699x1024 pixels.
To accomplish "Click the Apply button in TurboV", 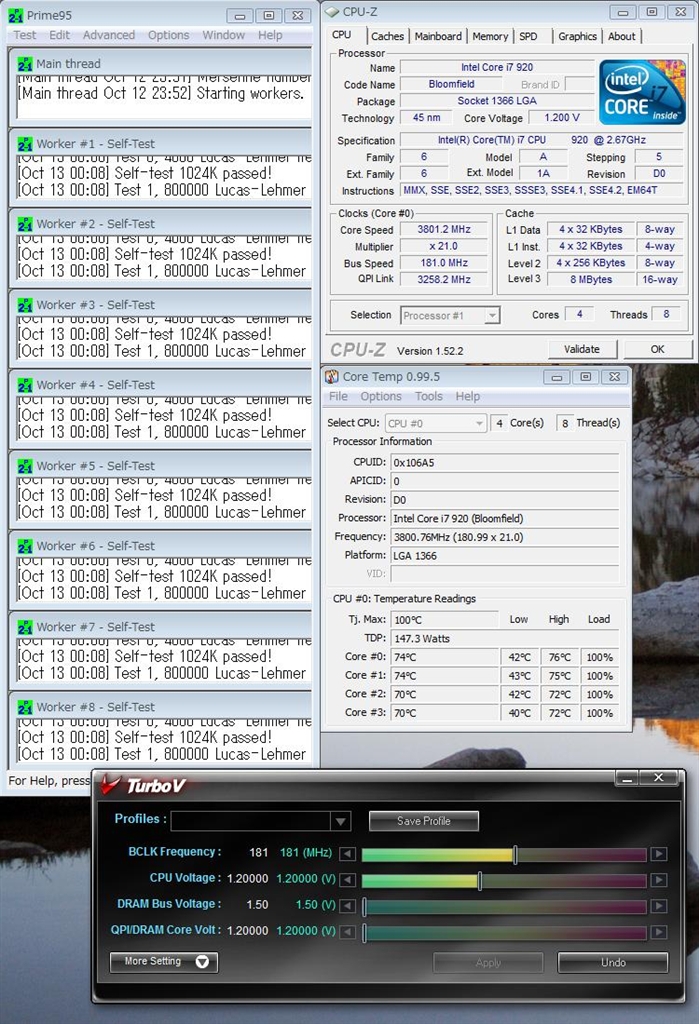I will point(488,962).
